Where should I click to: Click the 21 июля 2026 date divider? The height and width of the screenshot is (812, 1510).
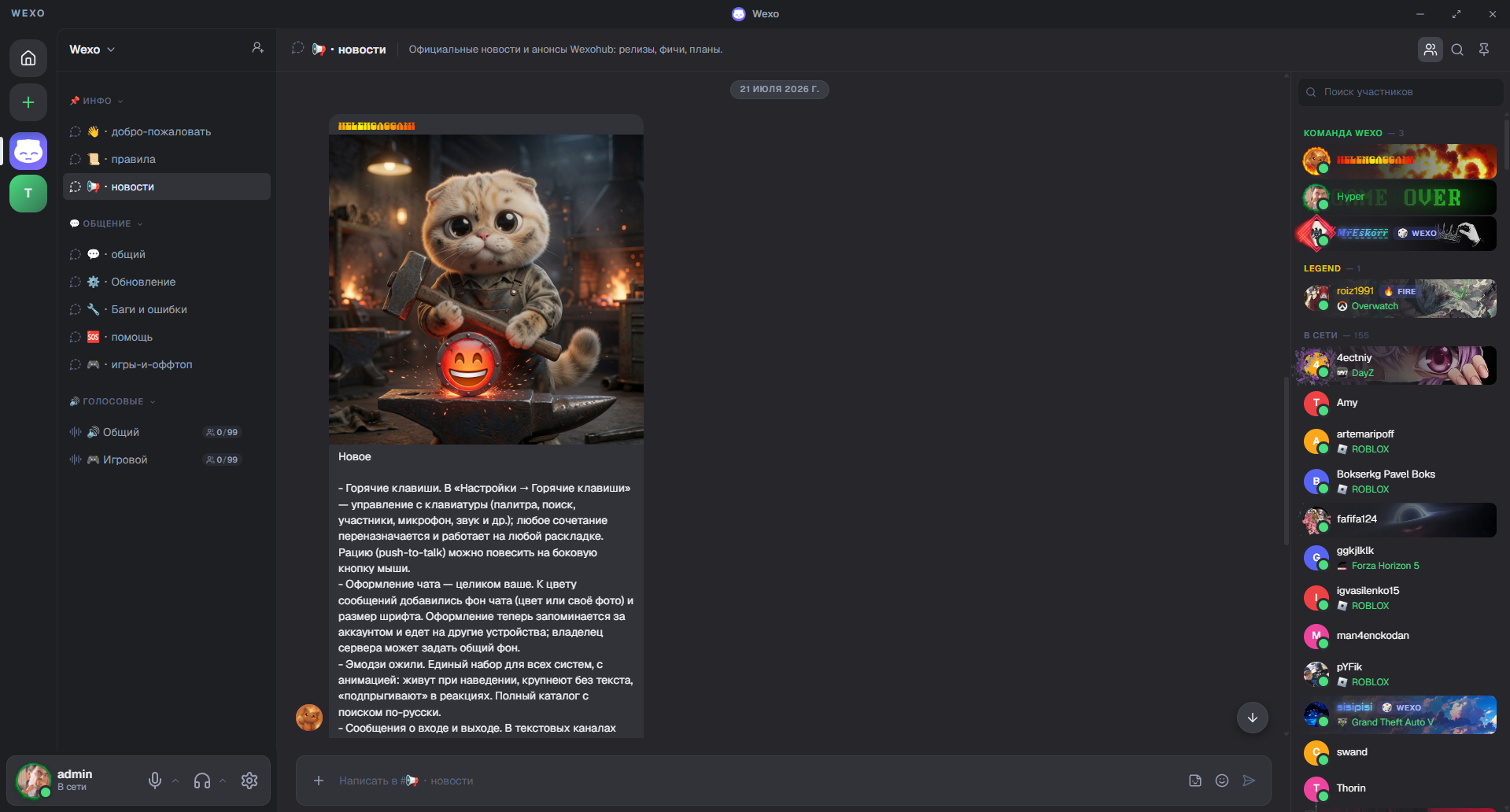[779, 89]
